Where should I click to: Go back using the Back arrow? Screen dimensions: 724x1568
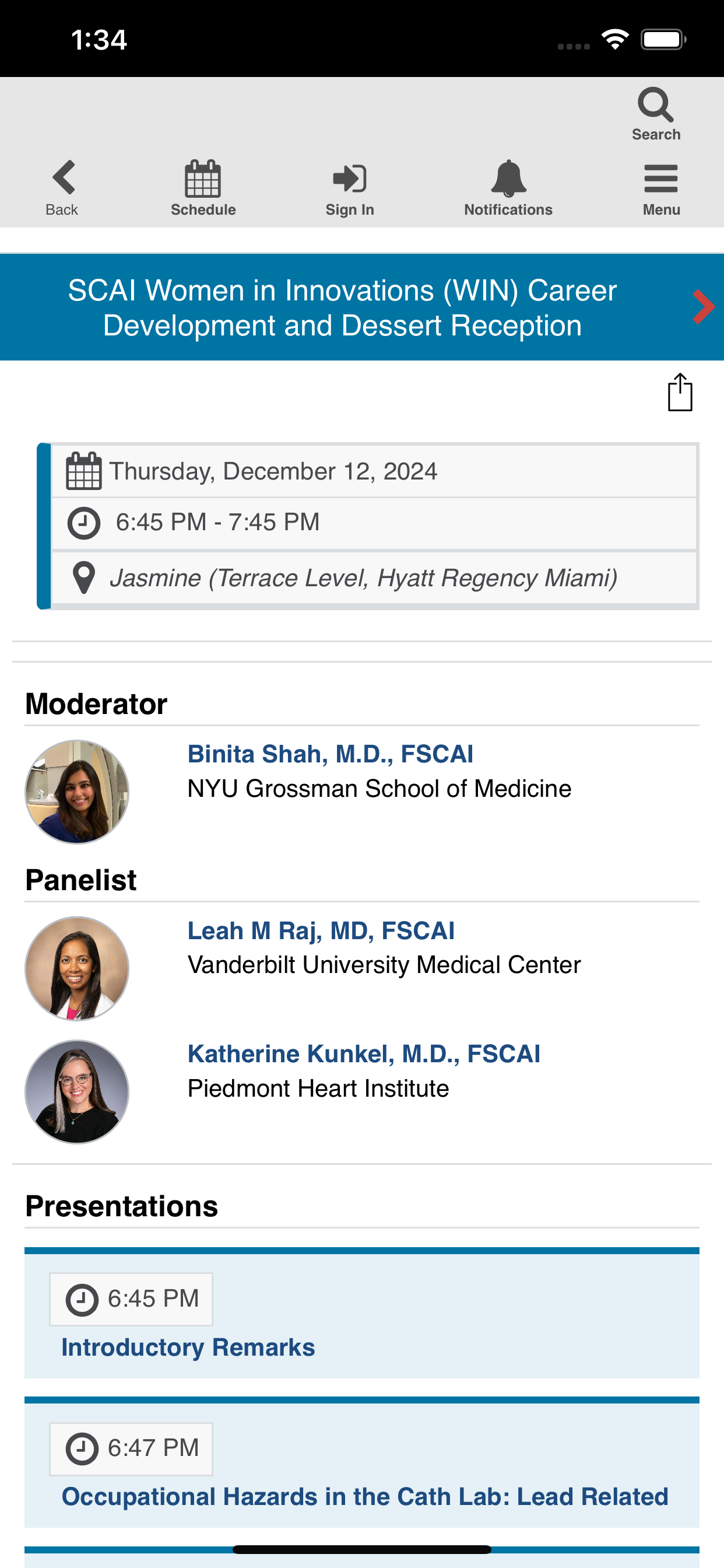(63, 178)
